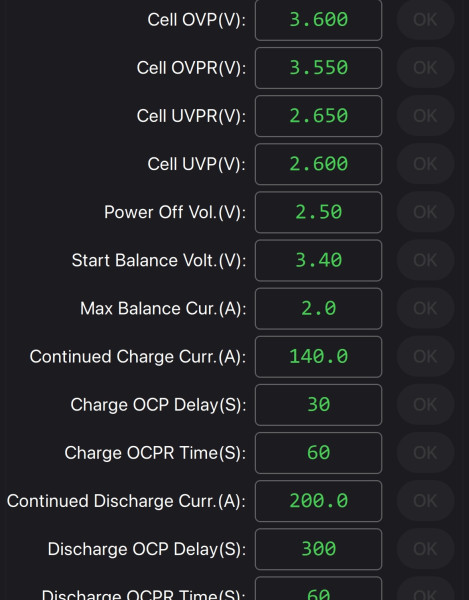
Task: Confirm Power Off Vol.(V) using OK
Action: click(425, 212)
